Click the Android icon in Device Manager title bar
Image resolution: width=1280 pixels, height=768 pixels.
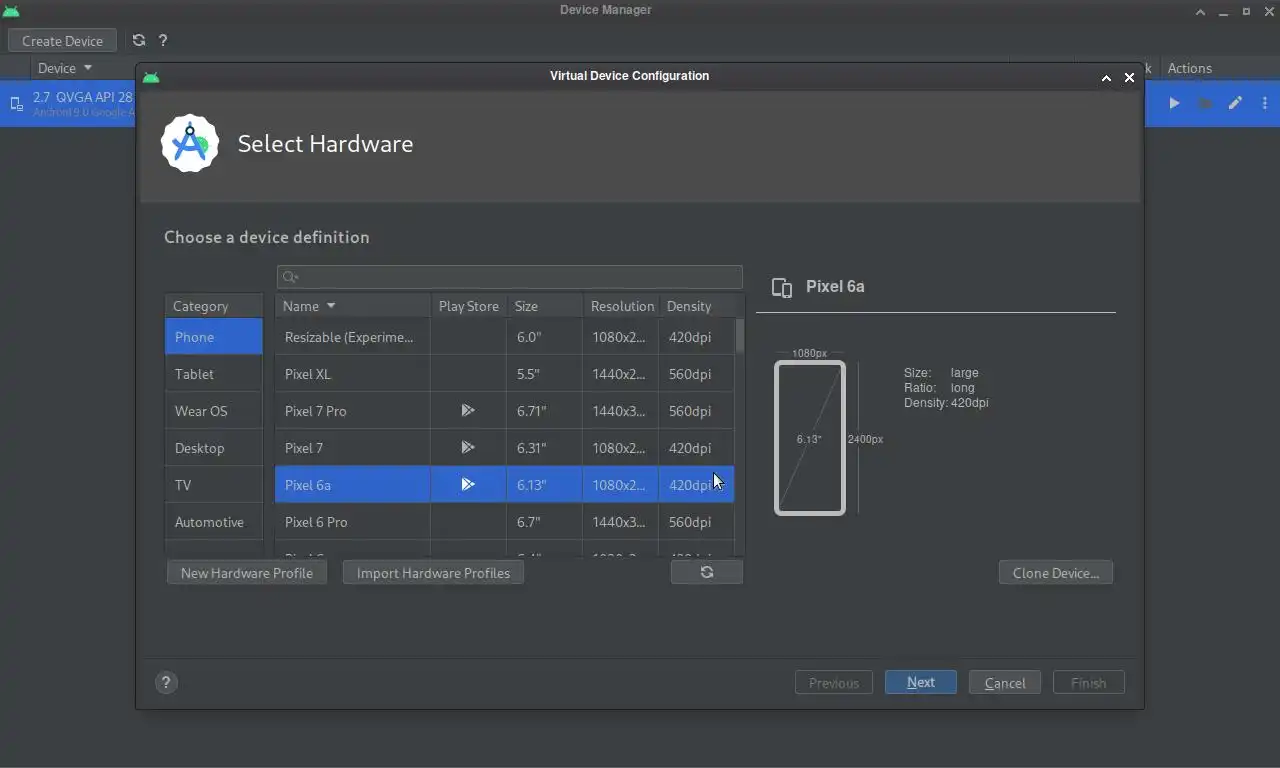[x=11, y=11]
